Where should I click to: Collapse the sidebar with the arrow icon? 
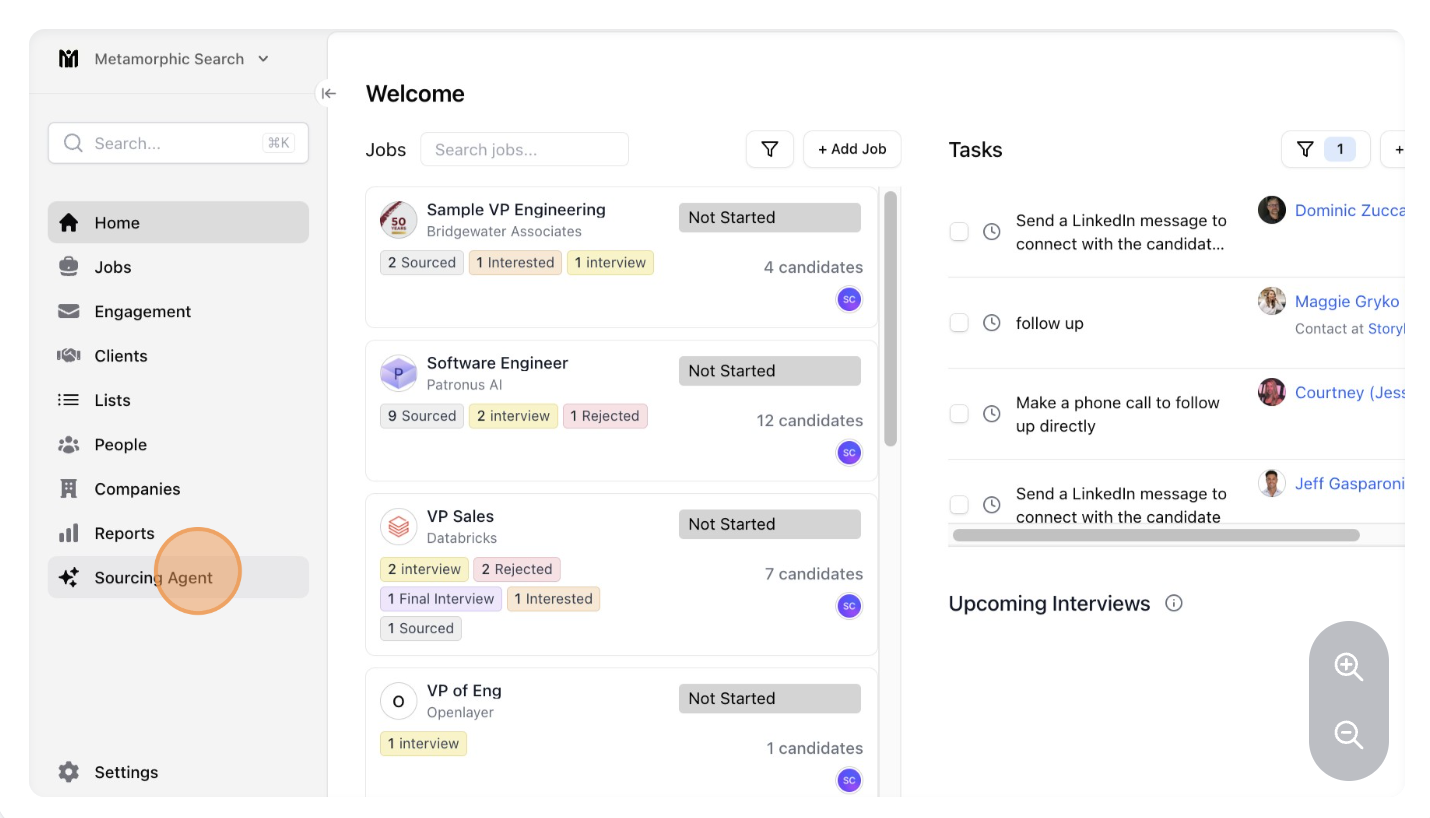coord(328,93)
